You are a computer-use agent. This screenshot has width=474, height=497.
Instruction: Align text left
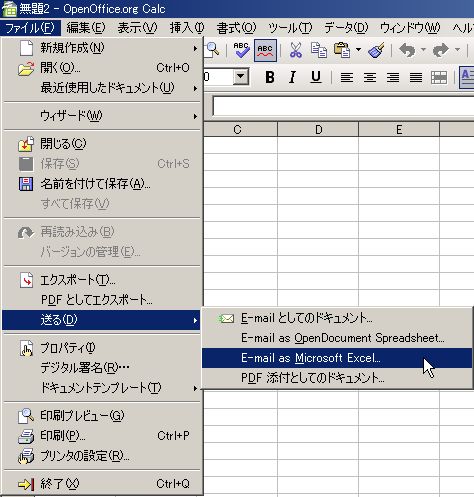pos(347,78)
